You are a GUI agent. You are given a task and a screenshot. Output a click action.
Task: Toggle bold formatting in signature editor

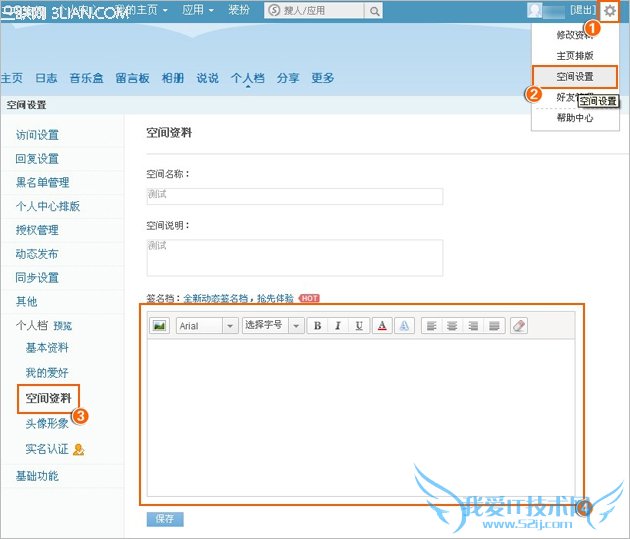[317, 325]
